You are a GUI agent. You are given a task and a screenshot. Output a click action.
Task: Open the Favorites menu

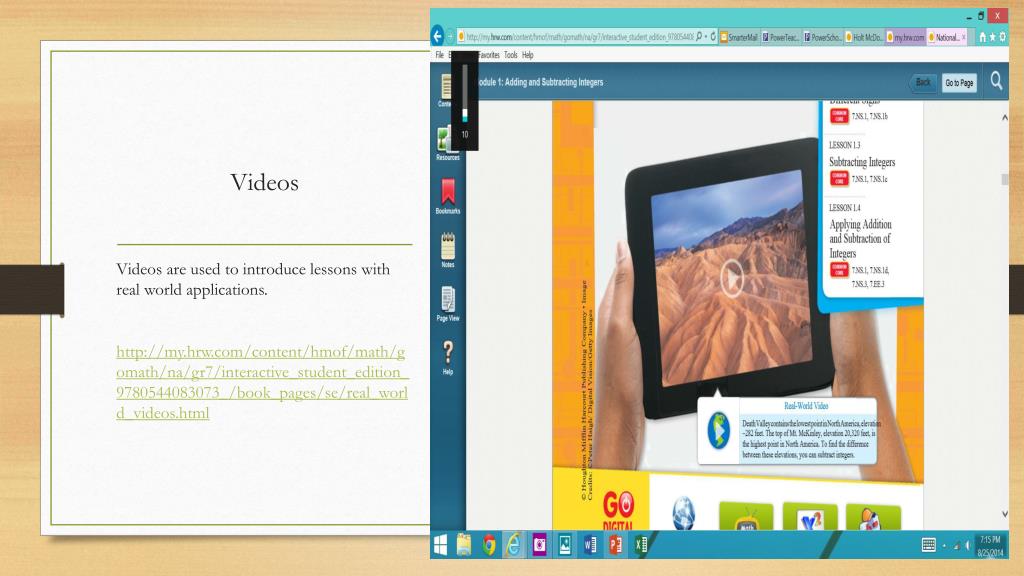(x=488, y=56)
